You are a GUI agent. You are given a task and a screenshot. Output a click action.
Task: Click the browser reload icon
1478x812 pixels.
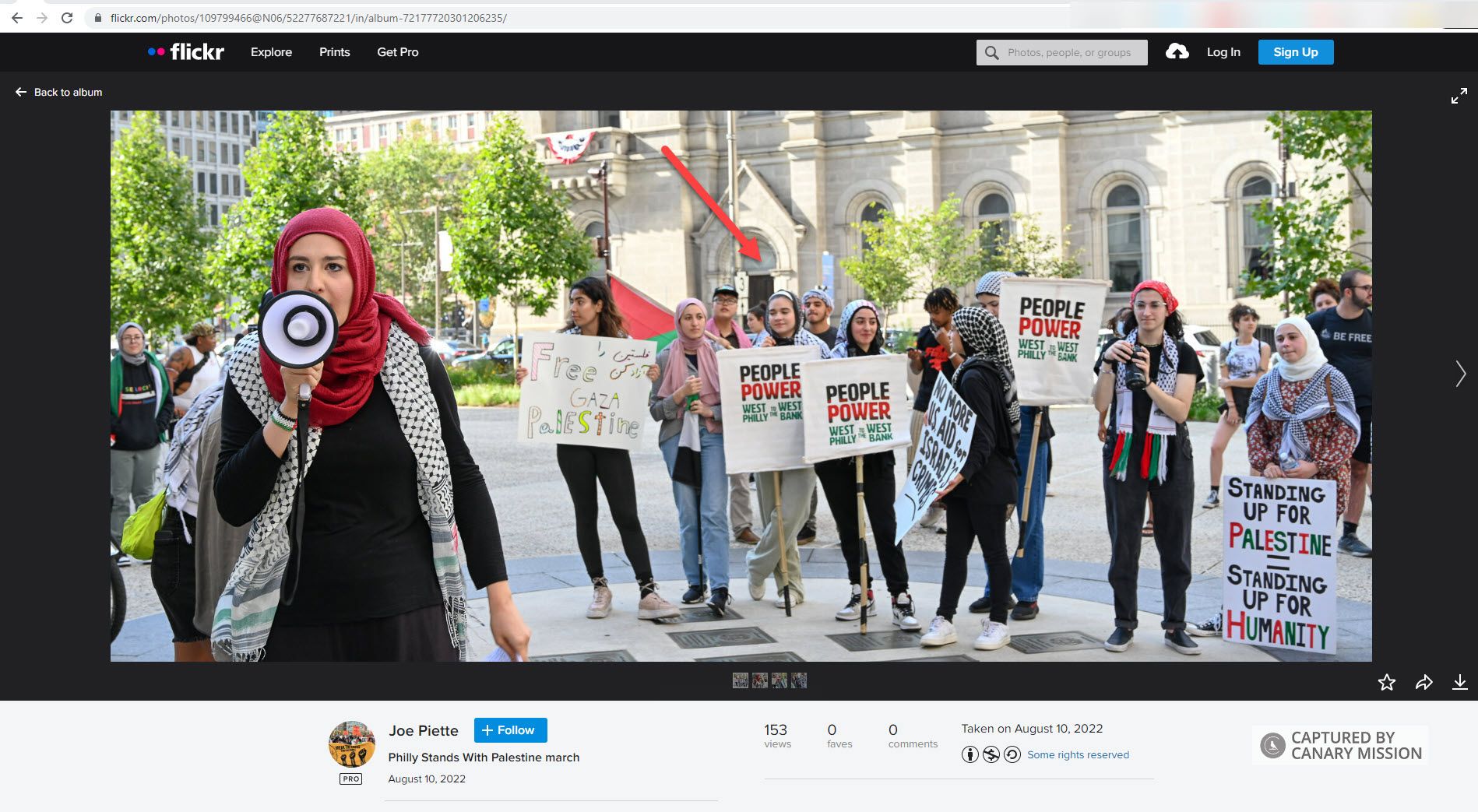pyautogui.click(x=67, y=18)
